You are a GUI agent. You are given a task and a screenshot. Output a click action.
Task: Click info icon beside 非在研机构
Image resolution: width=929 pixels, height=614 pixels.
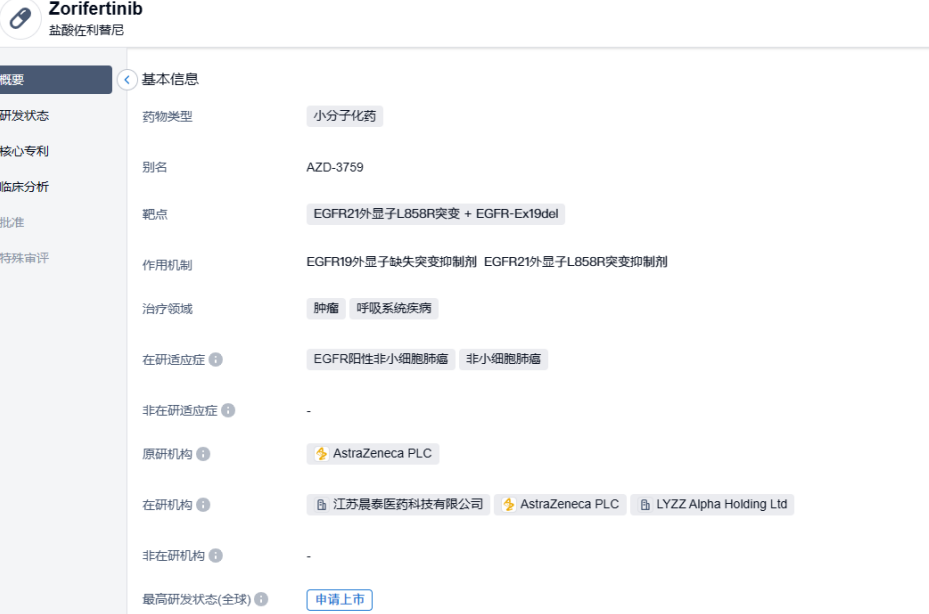(216, 556)
